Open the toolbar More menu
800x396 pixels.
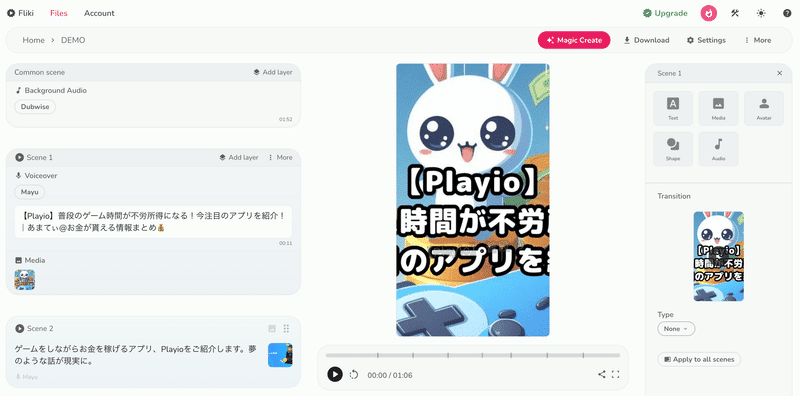pos(758,40)
